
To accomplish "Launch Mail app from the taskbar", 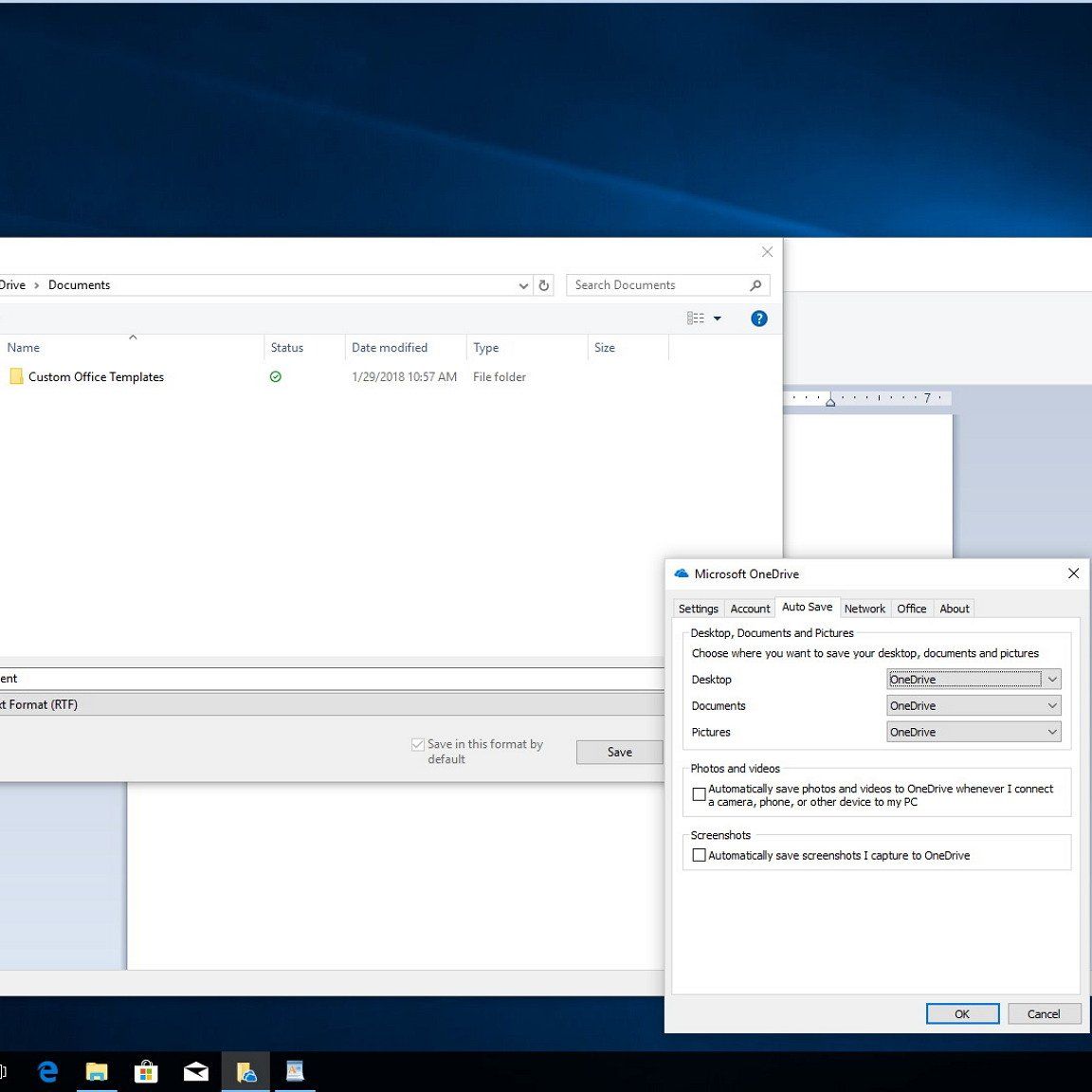I will 196,1071.
